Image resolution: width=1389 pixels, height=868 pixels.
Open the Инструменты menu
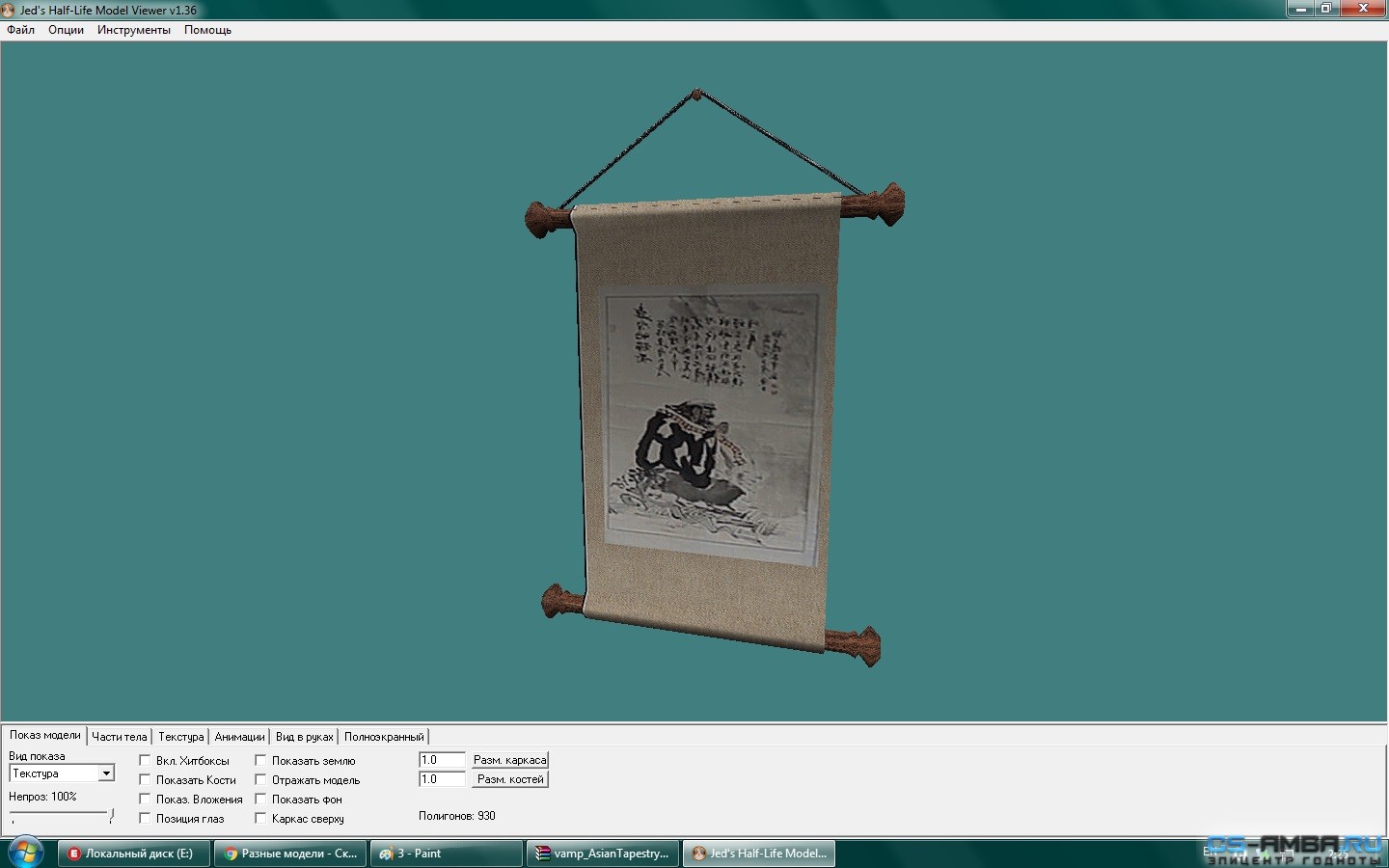133,30
